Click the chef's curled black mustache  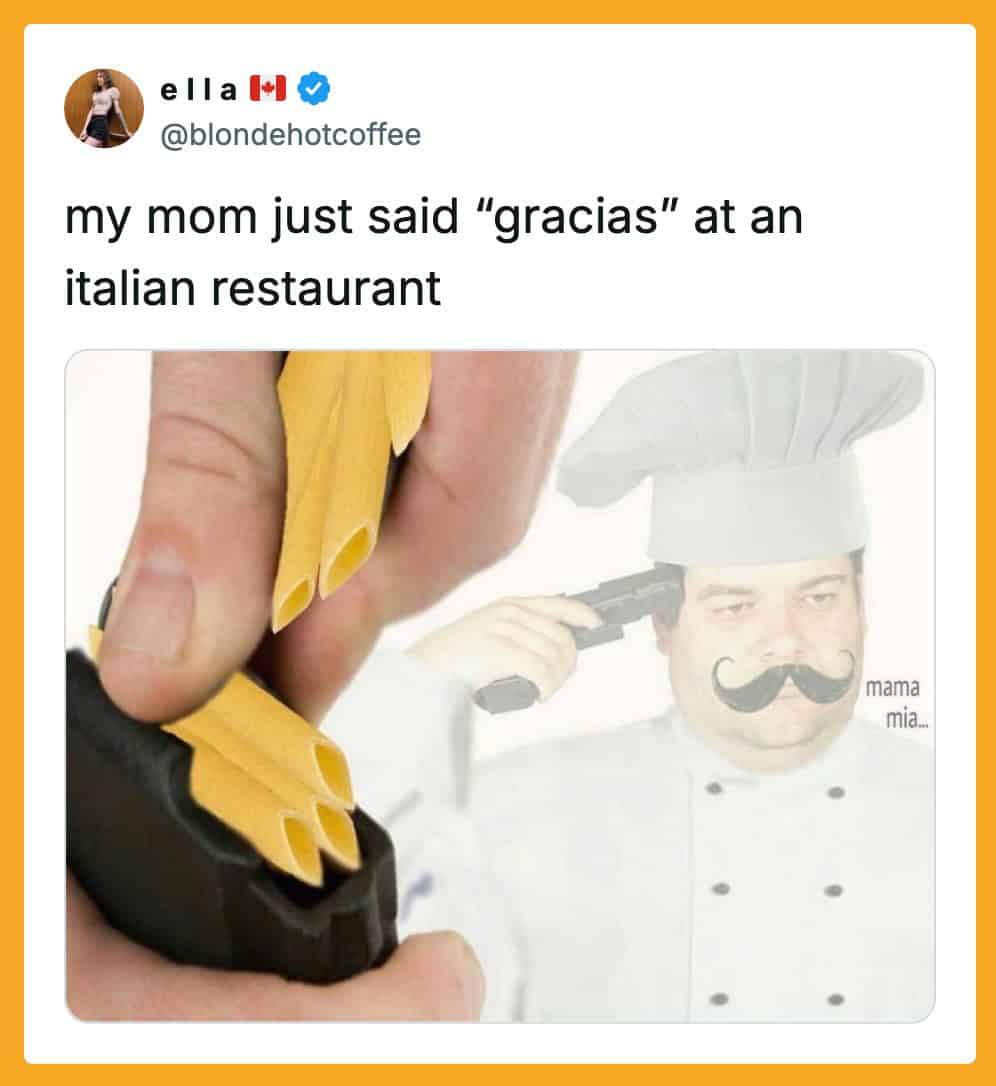pyautogui.click(x=783, y=680)
